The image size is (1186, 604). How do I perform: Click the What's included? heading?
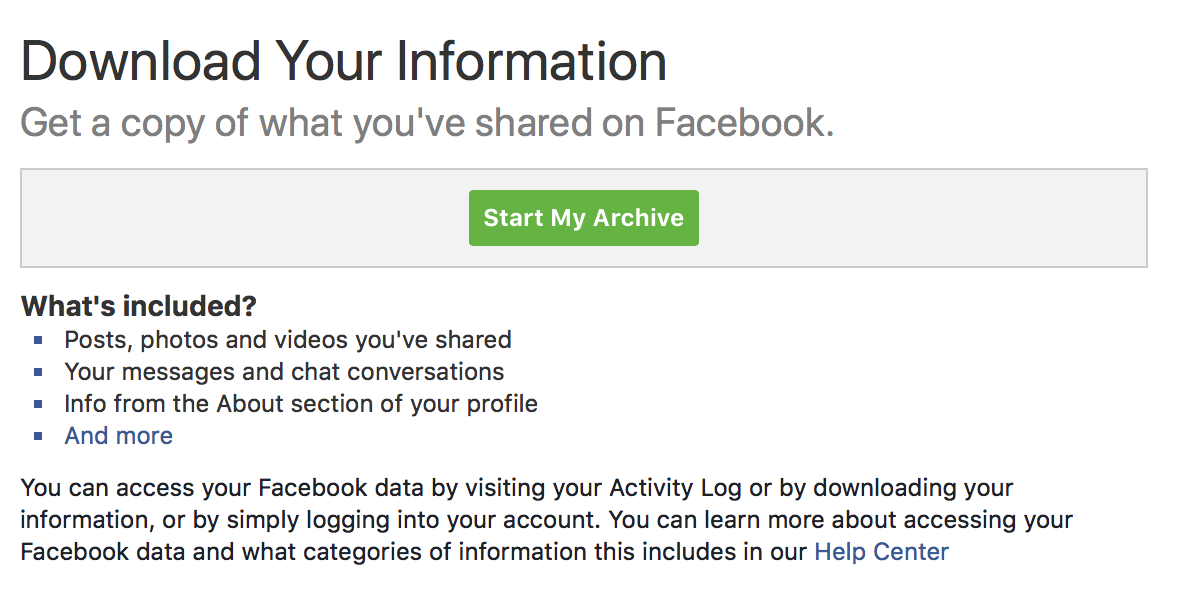point(139,305)
